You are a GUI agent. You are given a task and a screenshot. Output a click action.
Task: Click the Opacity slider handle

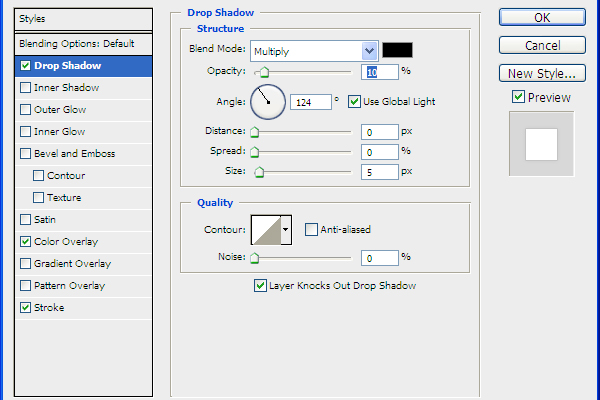tap(264, 72)
